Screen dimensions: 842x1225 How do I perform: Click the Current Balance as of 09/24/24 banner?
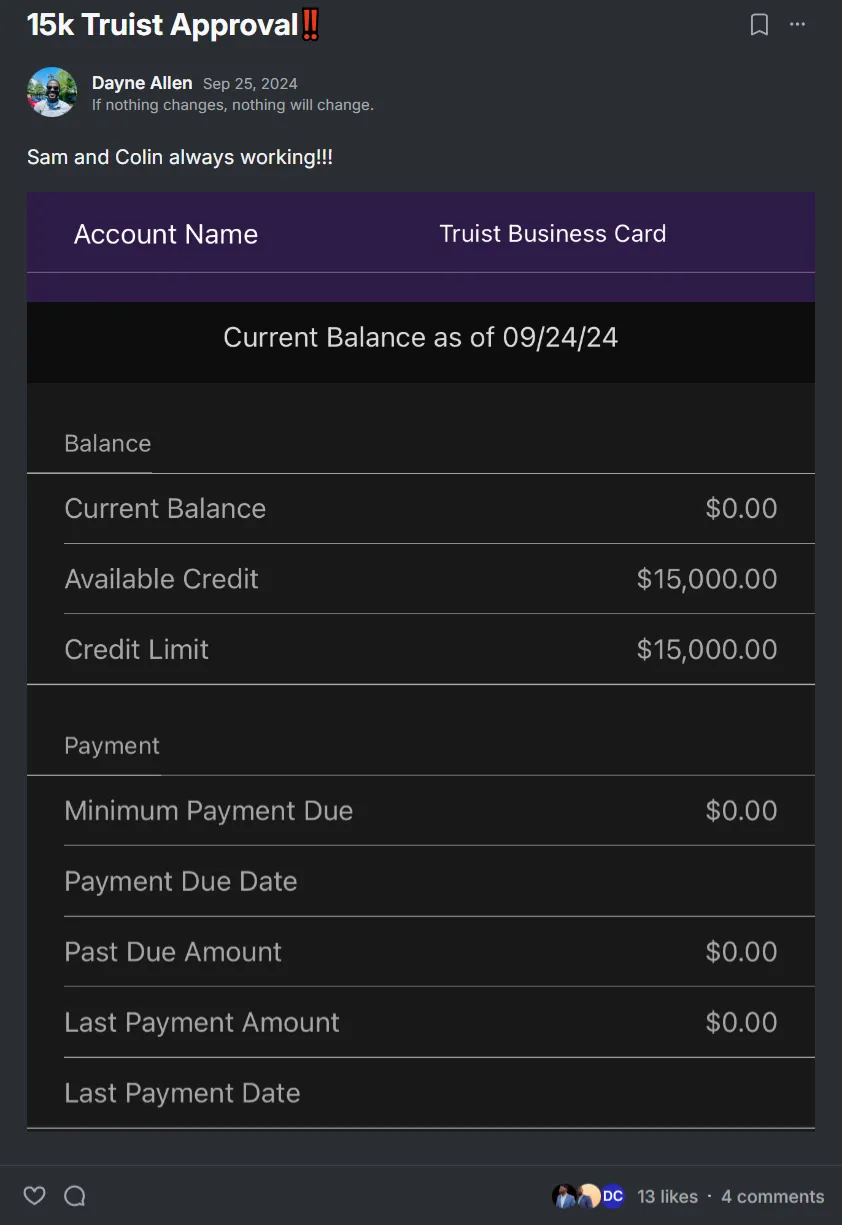[420, 338]
